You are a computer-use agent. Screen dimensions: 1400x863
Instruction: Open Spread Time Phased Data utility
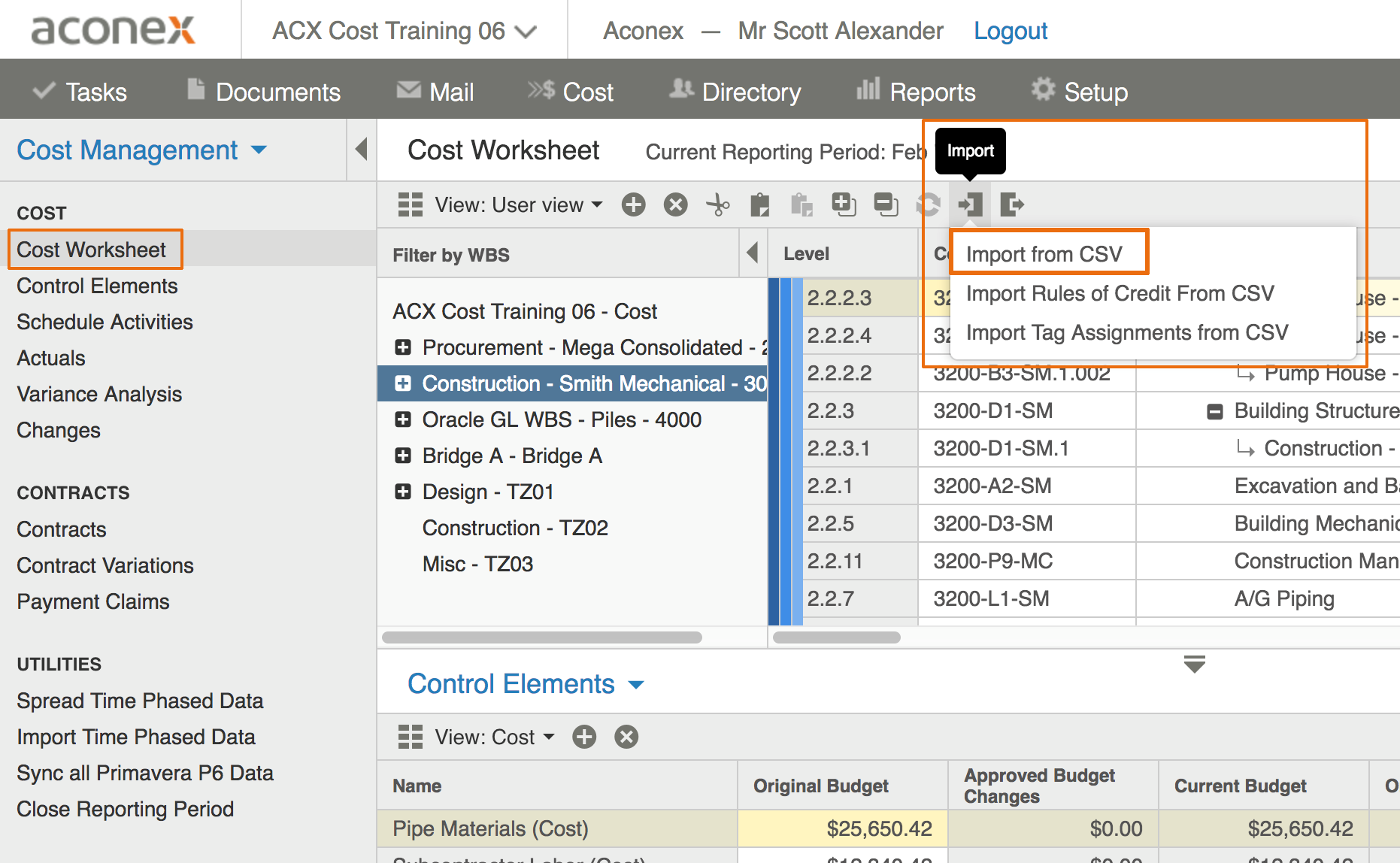[x=140, y=701]
